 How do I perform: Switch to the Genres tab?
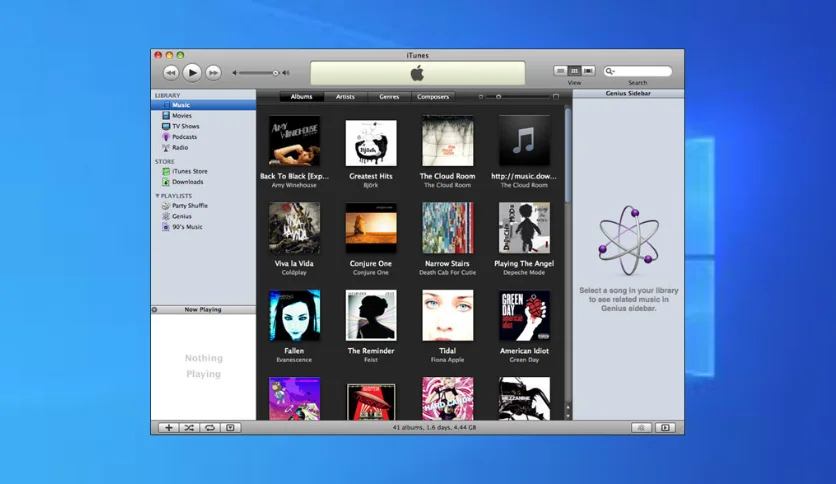[x=389, y=97]
